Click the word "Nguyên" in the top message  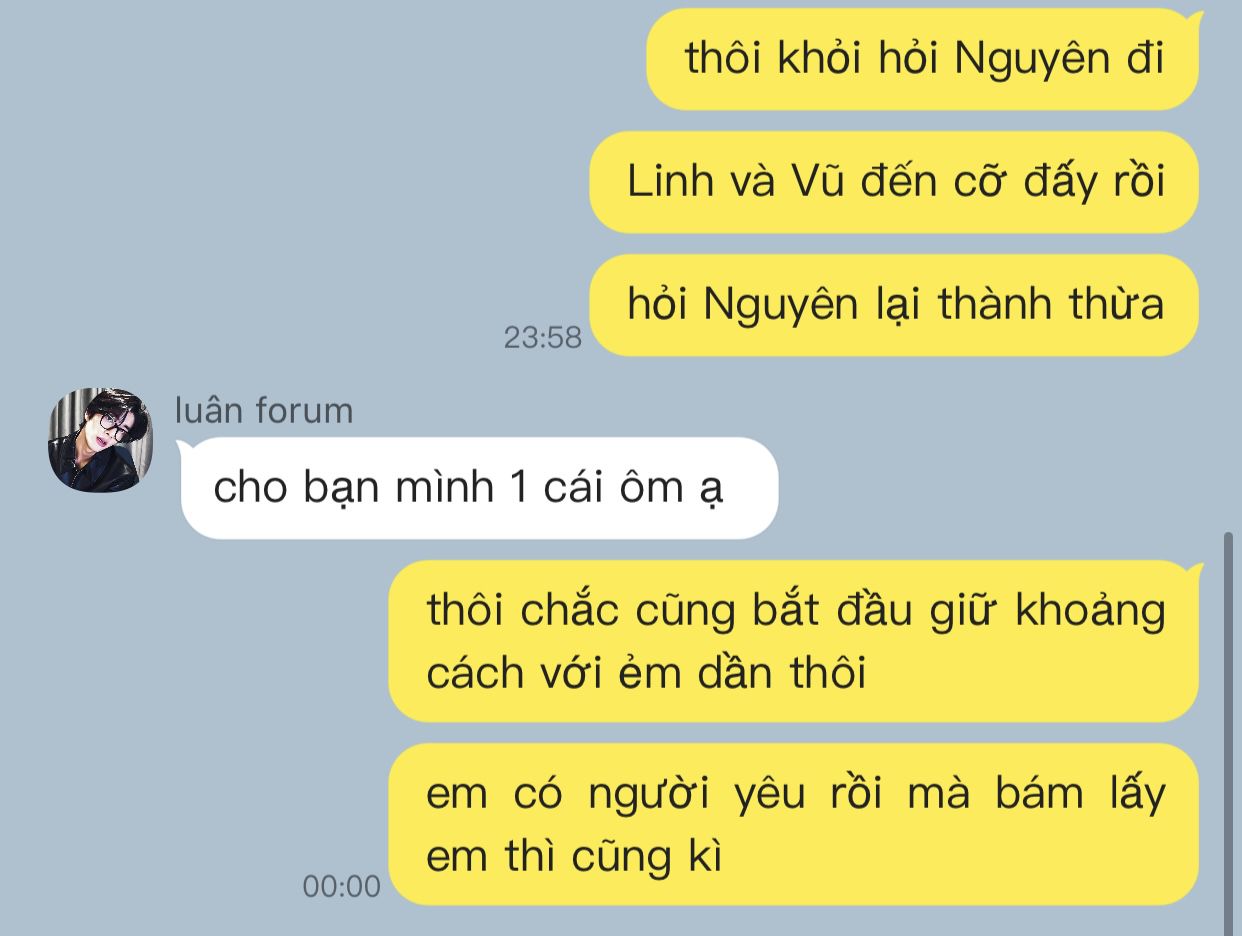tap(1032, 60)
